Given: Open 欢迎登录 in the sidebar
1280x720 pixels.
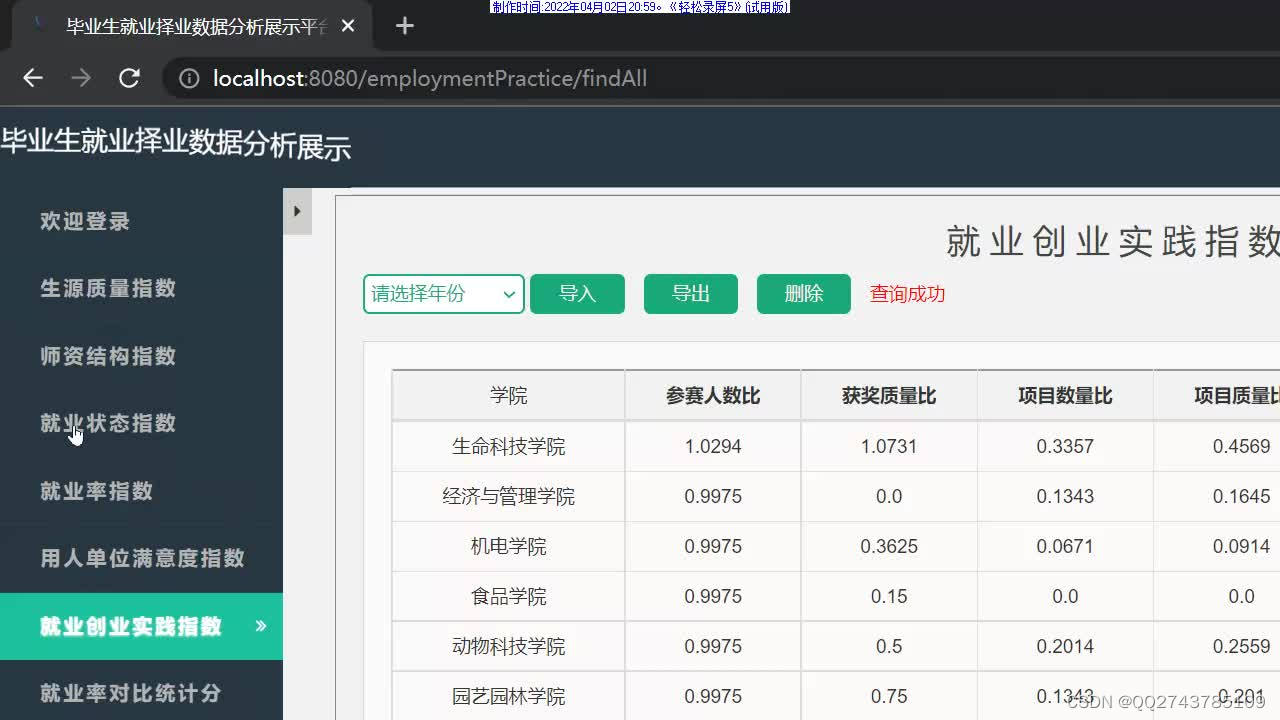Looking at the screenshot, I should 85,221.
